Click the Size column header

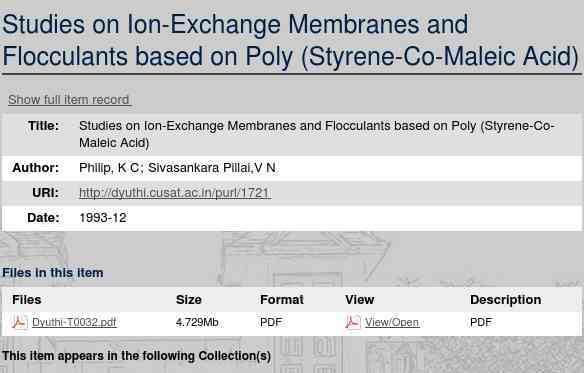pos(188,300)
